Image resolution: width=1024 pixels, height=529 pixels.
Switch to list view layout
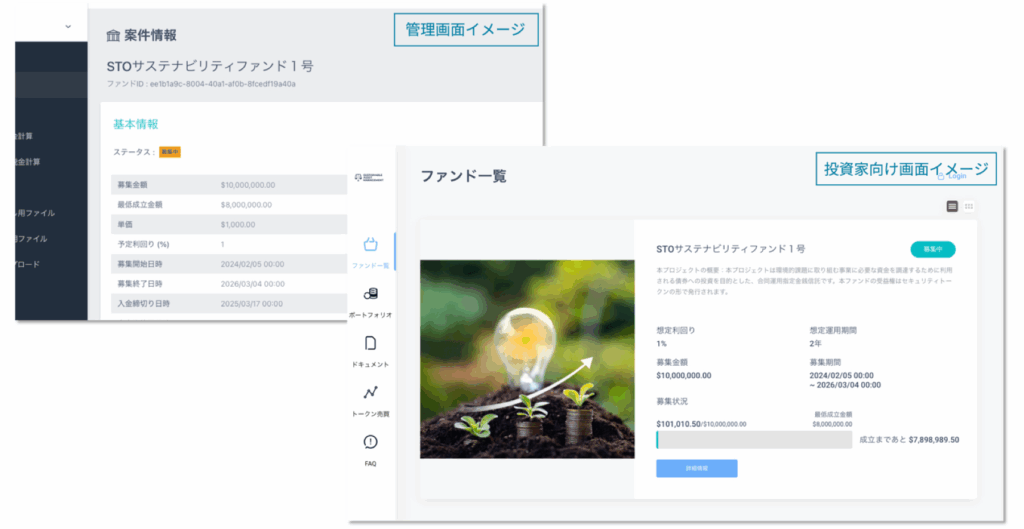pos(952,206)
